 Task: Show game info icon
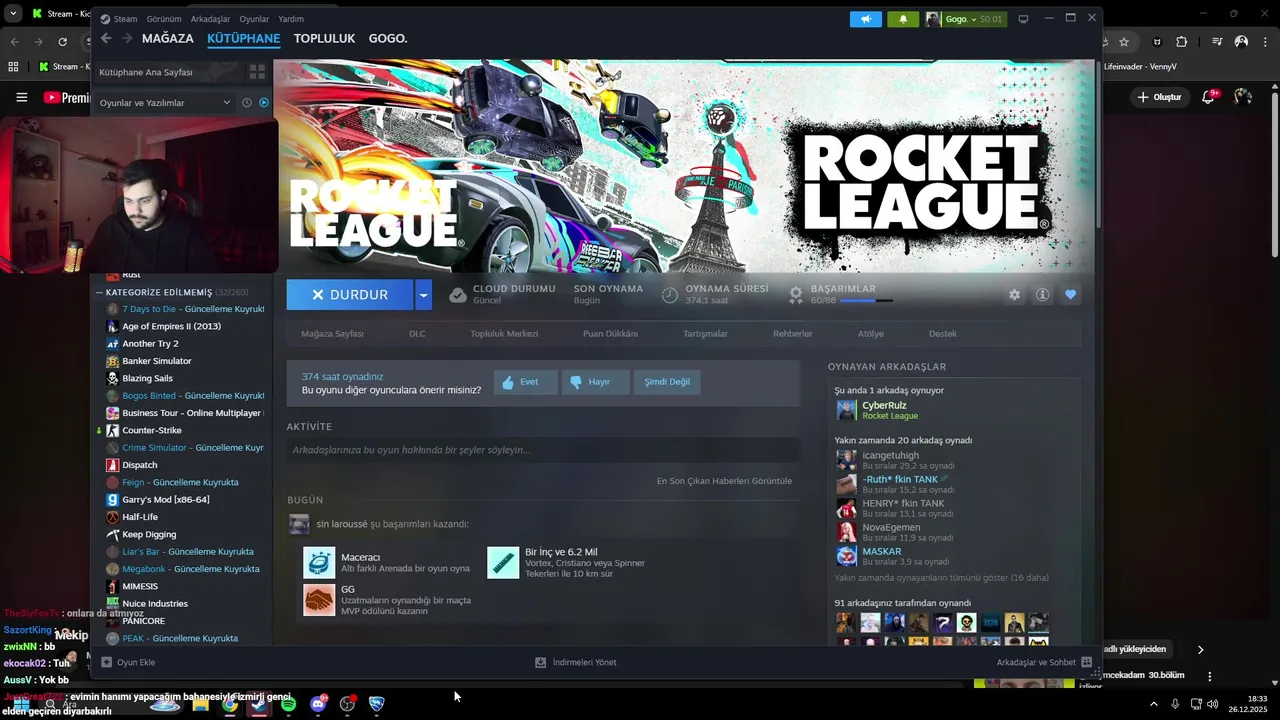1042,295
